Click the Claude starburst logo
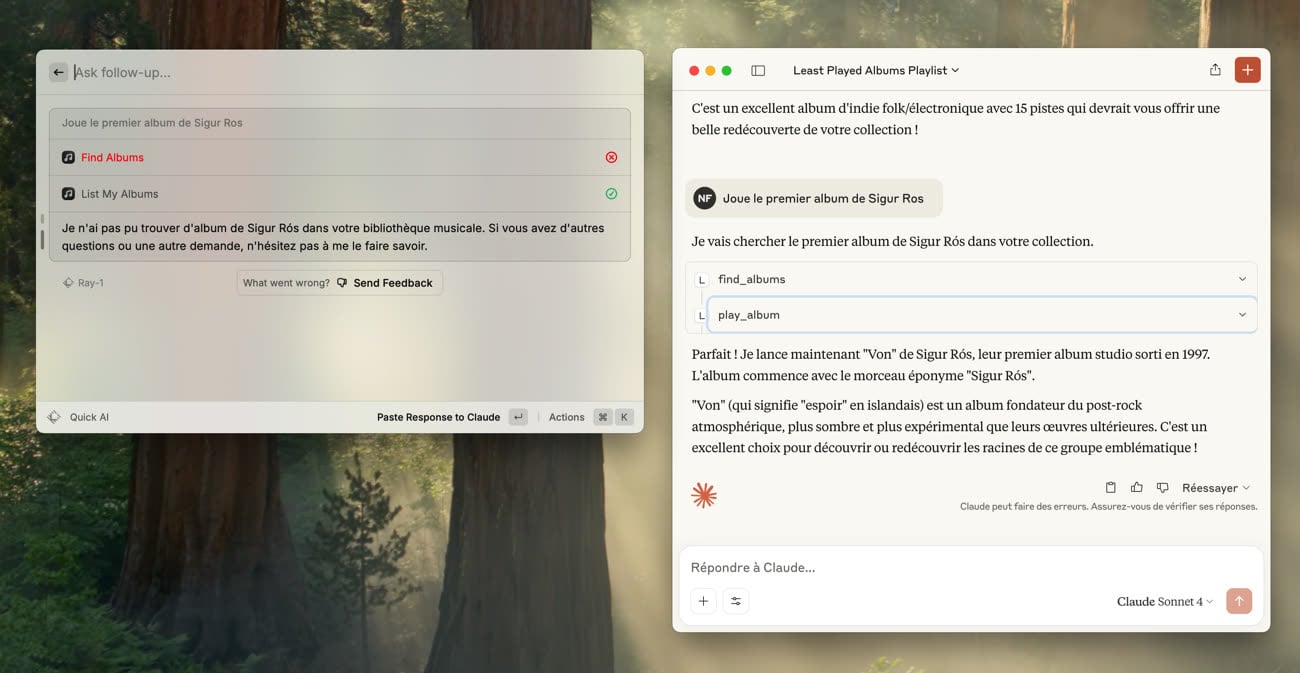The width and height of the screenshot is (1300, 673). click(704, 495)
